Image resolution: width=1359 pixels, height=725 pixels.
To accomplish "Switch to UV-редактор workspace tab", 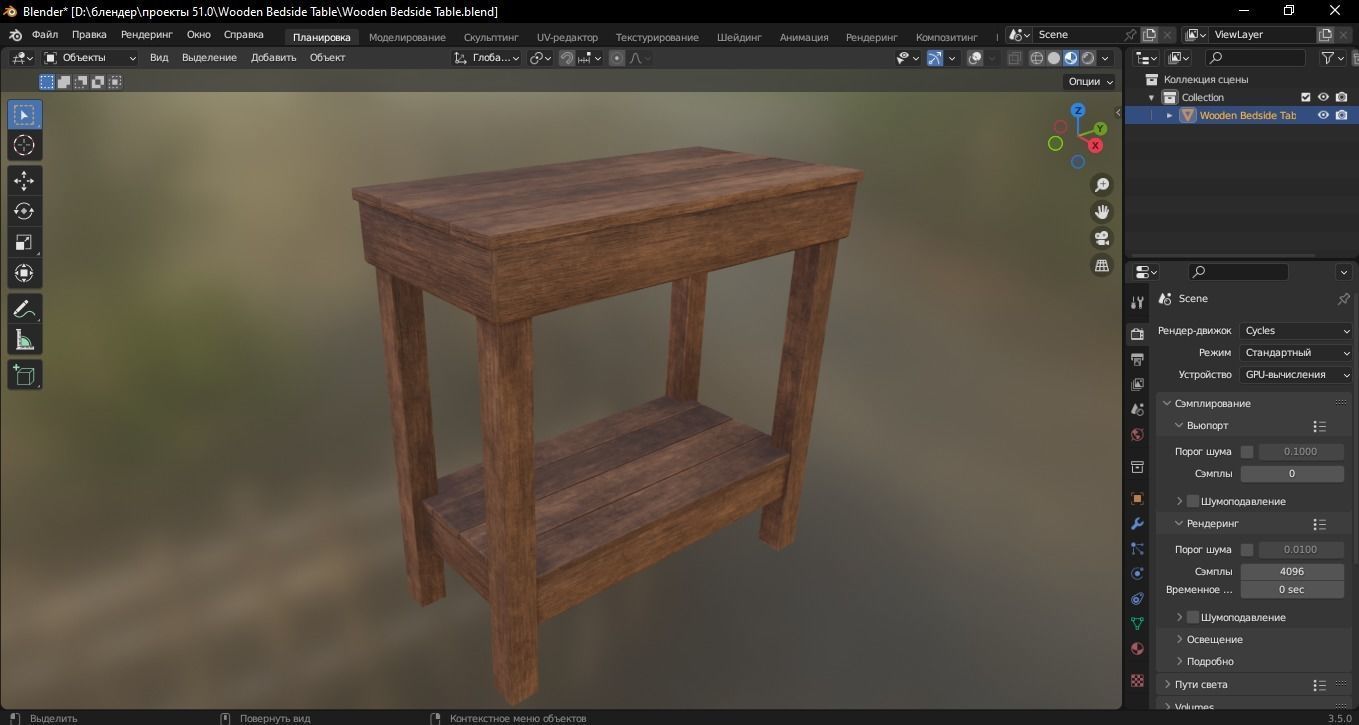I will point(567,37).
